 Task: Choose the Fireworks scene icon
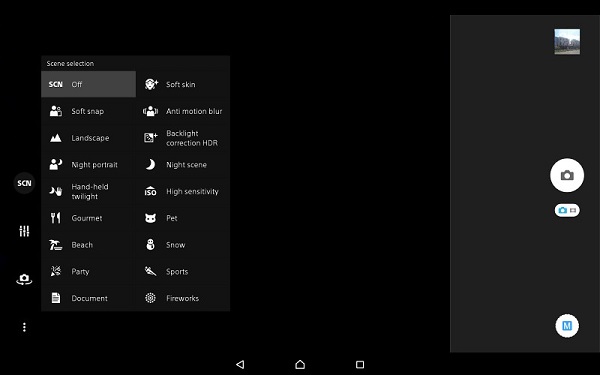point(150,298)
